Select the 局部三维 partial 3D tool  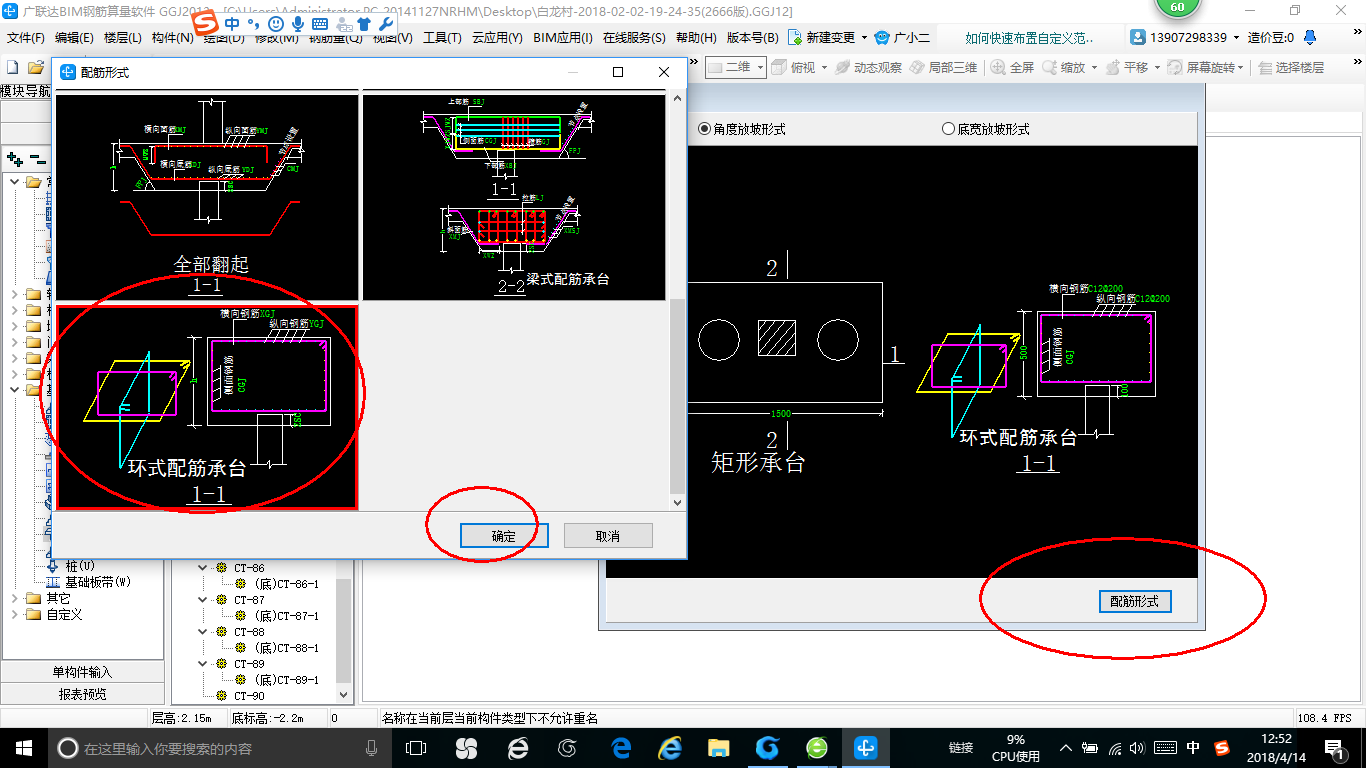point(943,67)
